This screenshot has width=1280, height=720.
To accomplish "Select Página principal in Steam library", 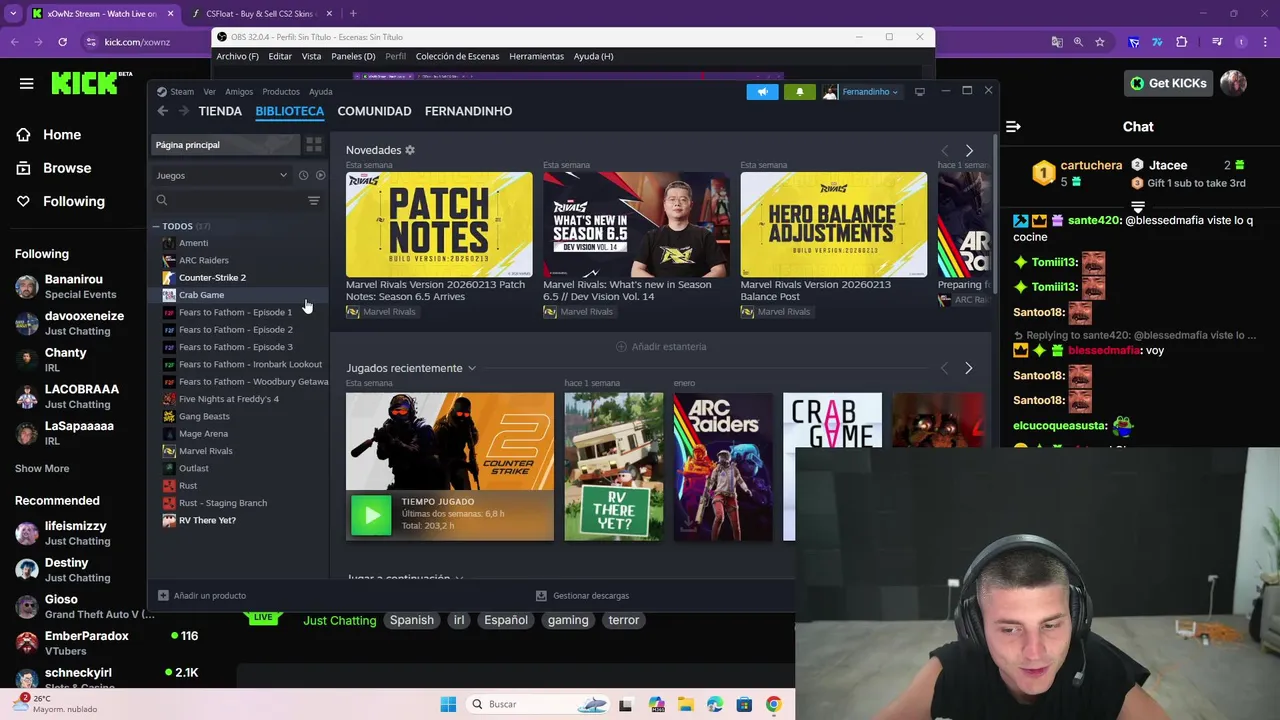I will pos(225,145).
